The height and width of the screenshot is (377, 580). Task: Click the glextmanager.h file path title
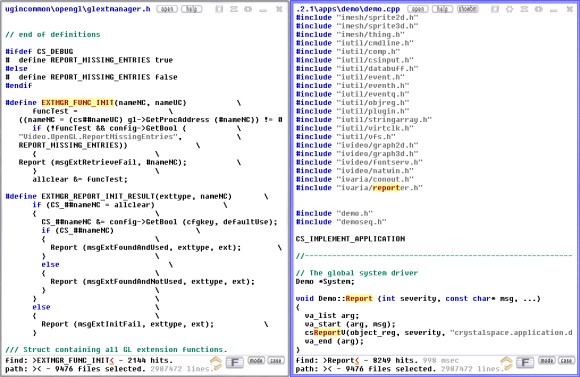78,9
